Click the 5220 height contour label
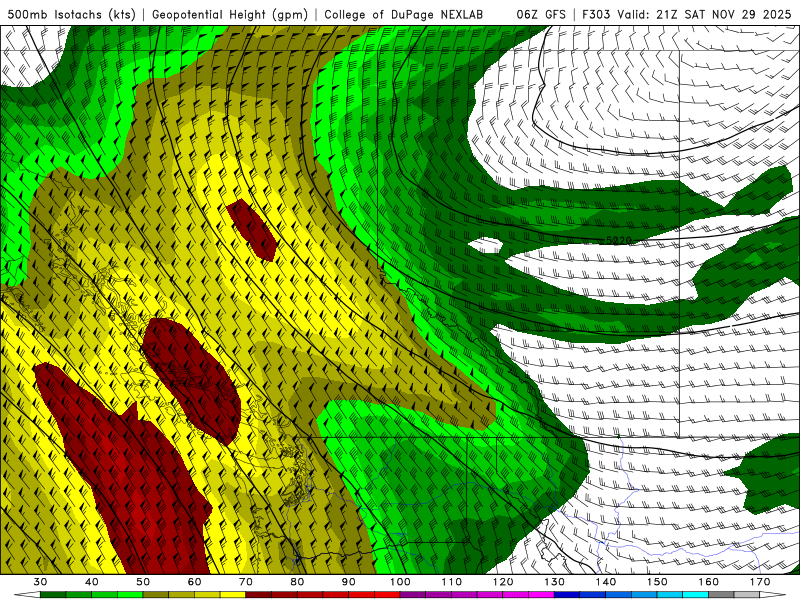The image size is (800, 600). point(619,240)
